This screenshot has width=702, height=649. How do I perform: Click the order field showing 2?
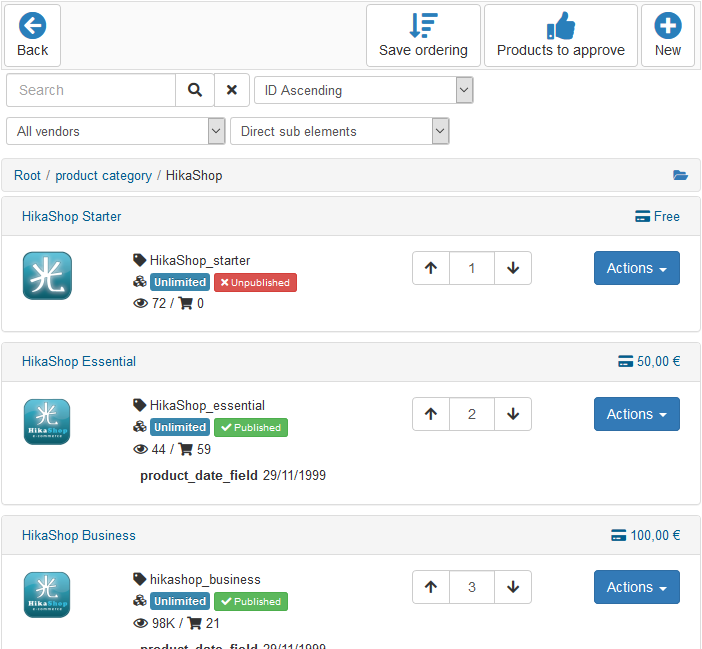tap(472, 414)
